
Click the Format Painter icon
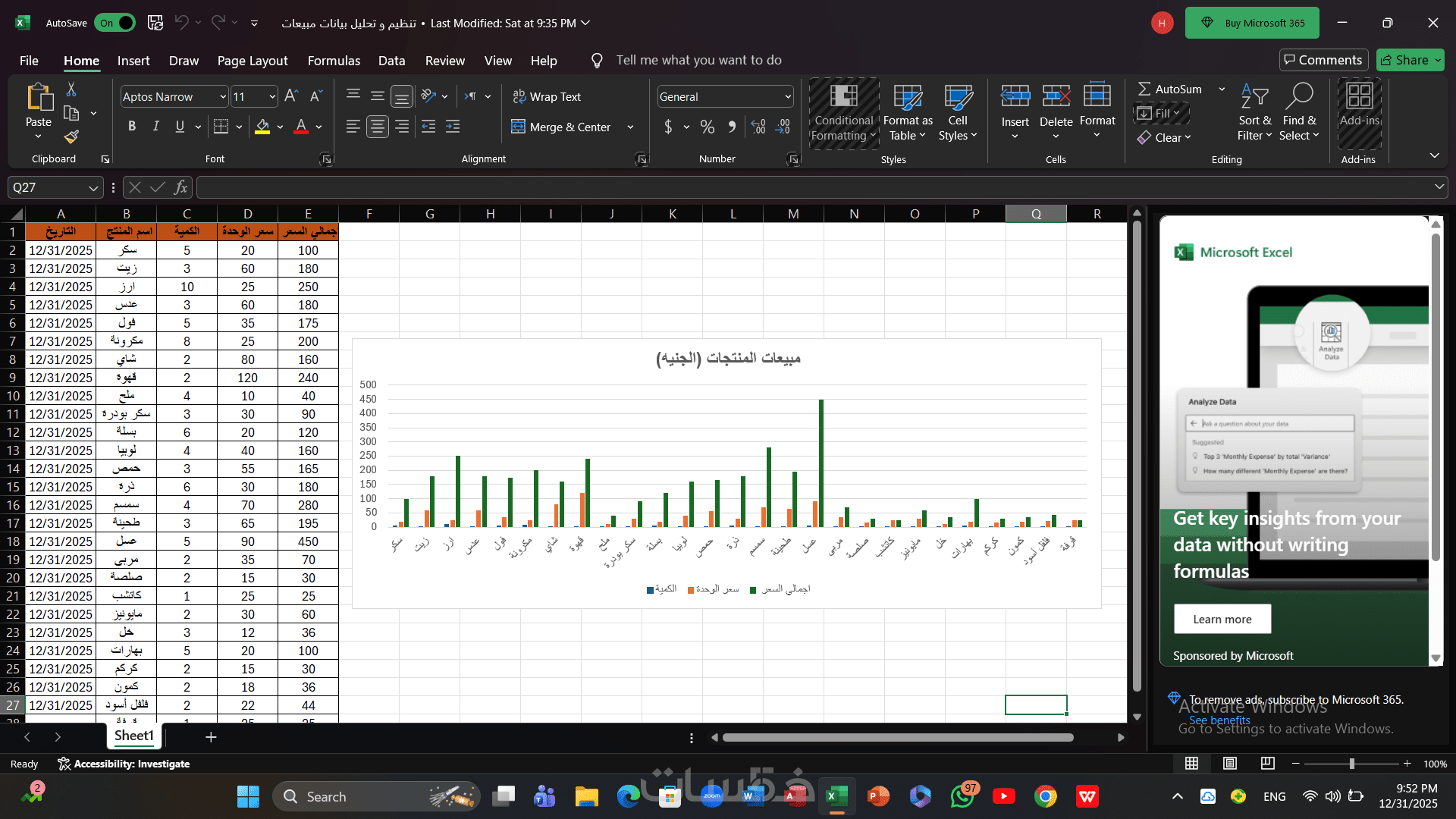click(71, 137)
